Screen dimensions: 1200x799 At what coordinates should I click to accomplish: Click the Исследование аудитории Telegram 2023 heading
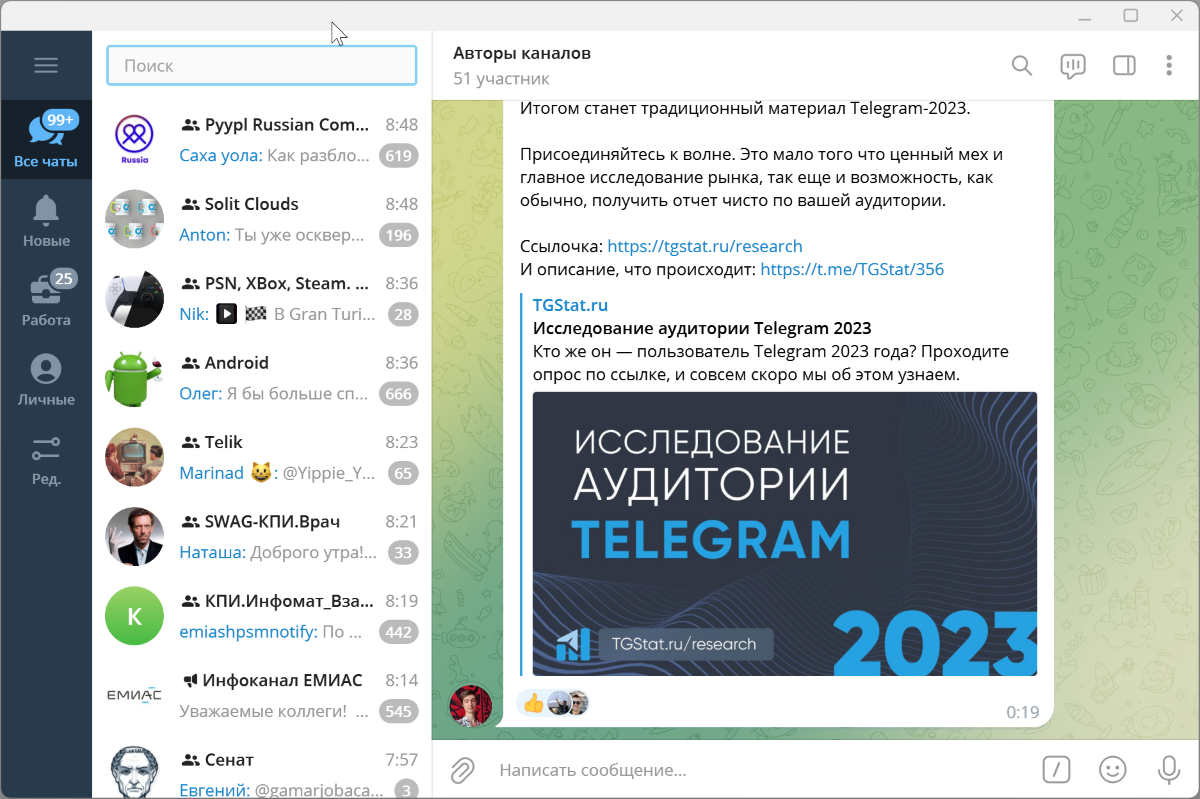702,328
